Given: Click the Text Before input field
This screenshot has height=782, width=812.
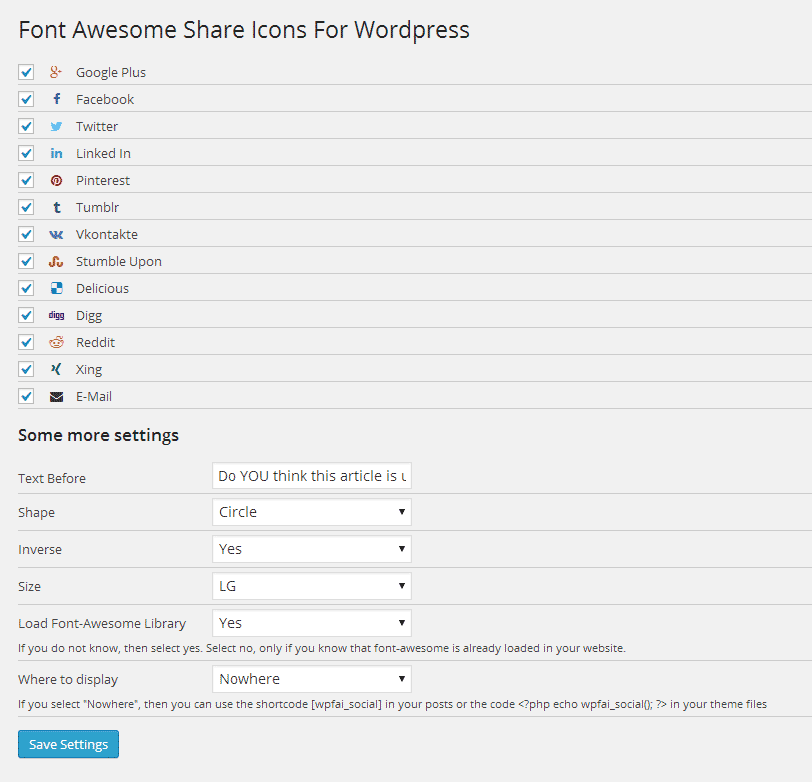Looking at the screenshot, I should tap(311, 476).
